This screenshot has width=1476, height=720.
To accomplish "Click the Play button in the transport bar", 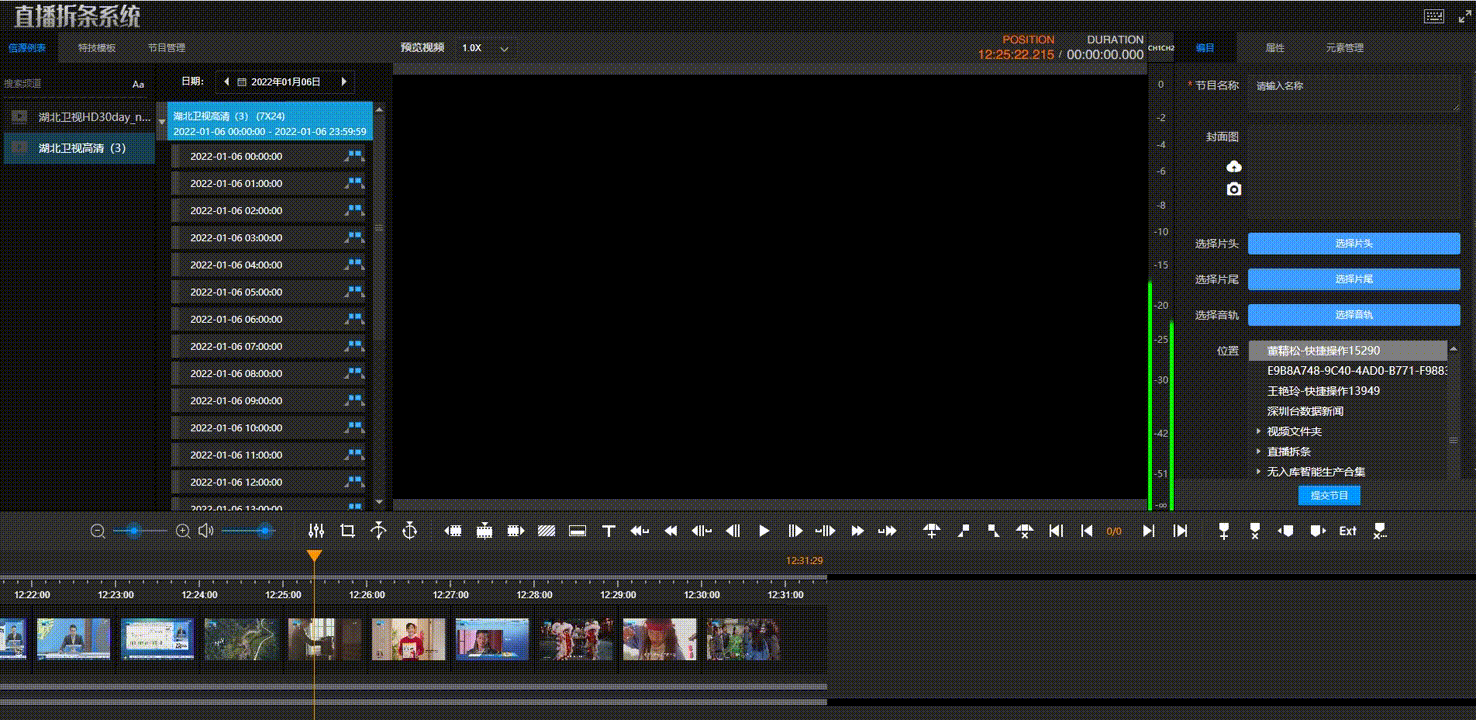I will pyautogui.click(x=764, y=531).
